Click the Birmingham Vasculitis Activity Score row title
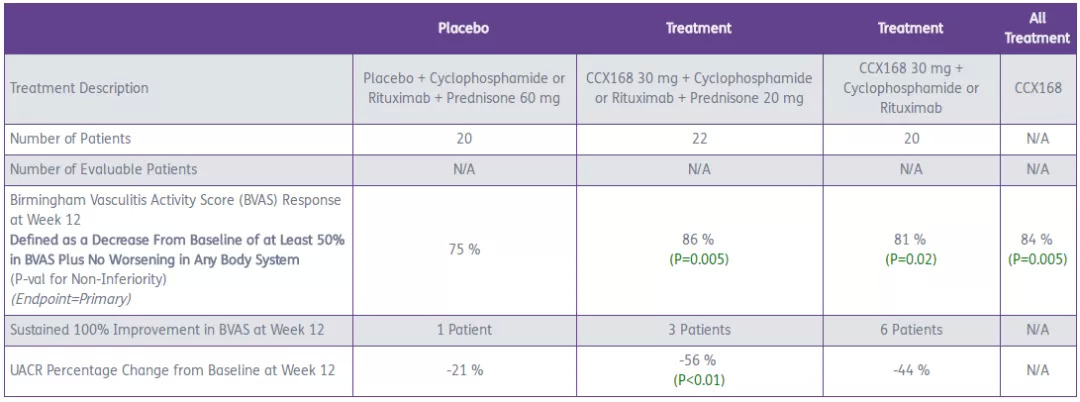The height and width of the screenshot is (402, 1080). 175,209
